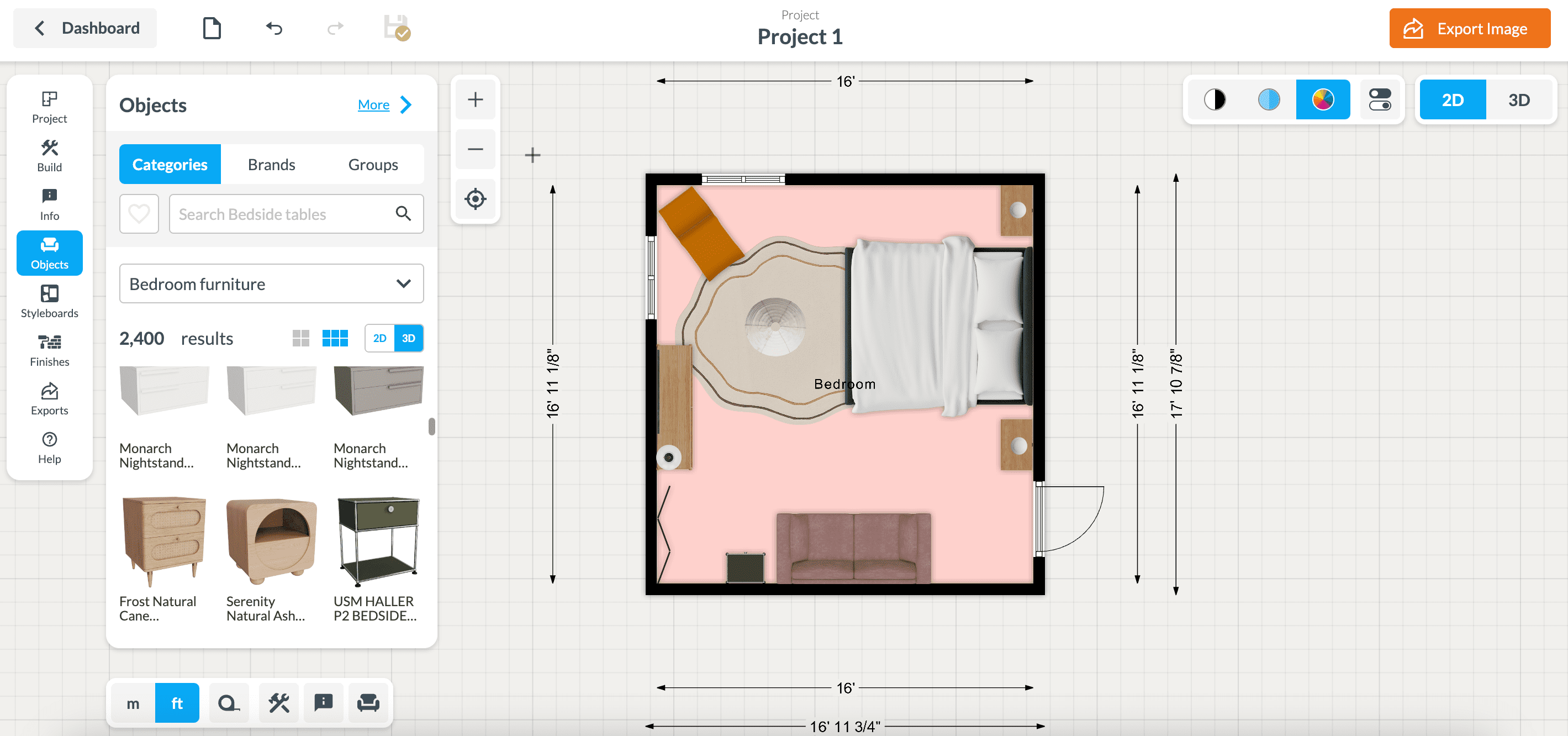The width and height of the screenshot is (1568, 736).
Task: Select the measuring tape tool
Action: 228,703
